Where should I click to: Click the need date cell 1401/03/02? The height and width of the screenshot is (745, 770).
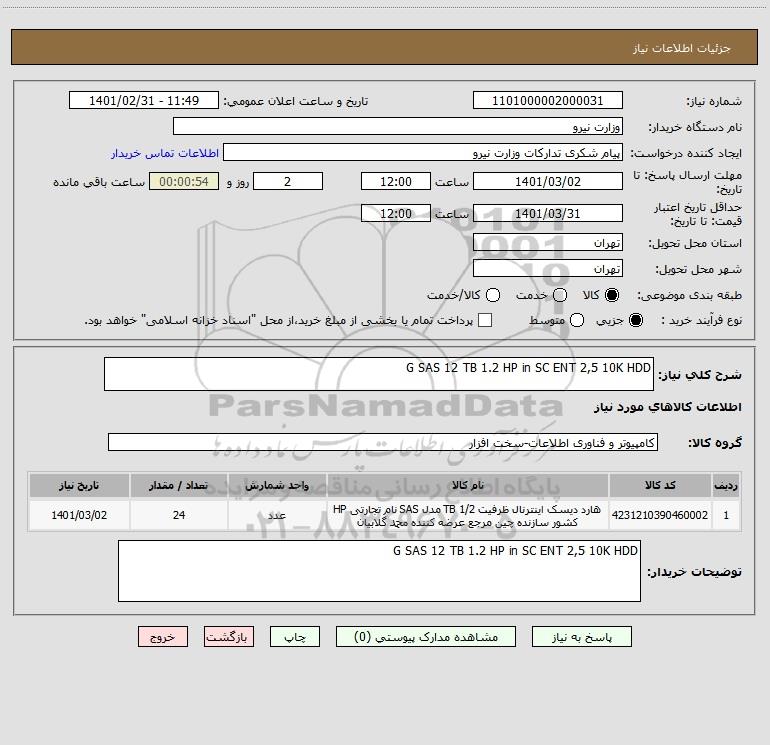(79, 515)
